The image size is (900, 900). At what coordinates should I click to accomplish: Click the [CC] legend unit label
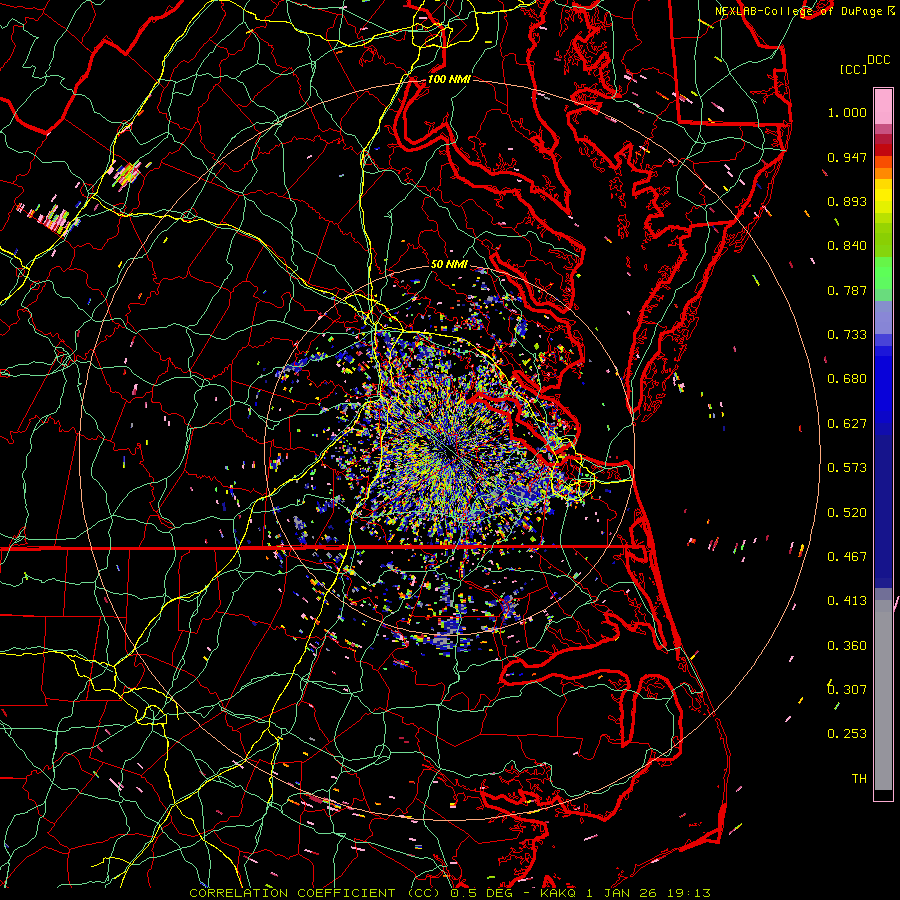(852, 69)
